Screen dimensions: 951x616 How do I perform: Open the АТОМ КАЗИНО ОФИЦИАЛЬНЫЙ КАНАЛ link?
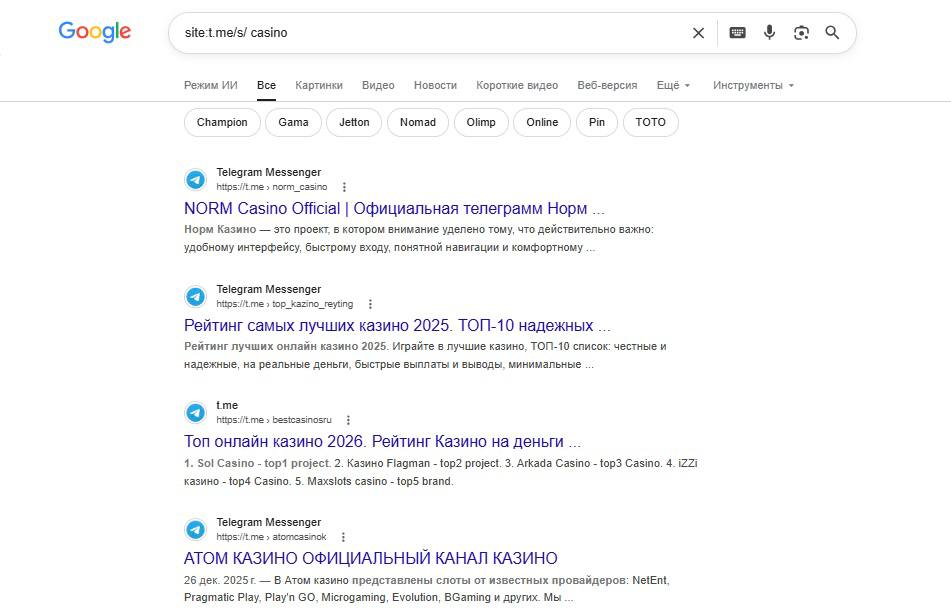371,558
